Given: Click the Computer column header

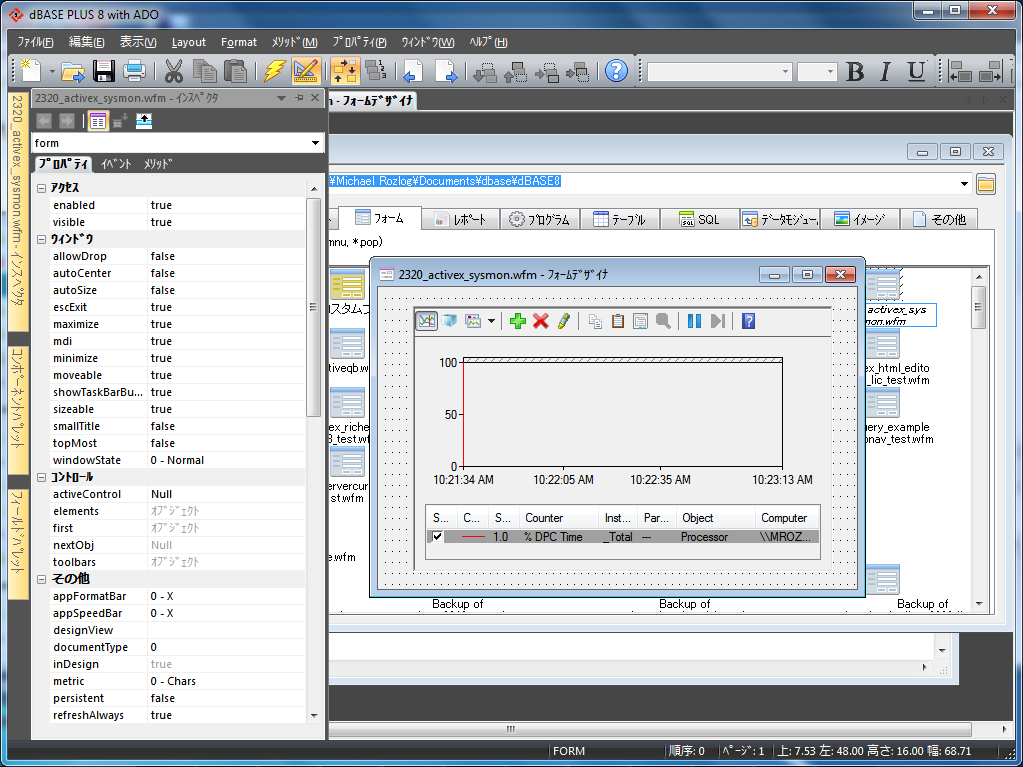Looking at the screenshot, I should coord(787,518).
